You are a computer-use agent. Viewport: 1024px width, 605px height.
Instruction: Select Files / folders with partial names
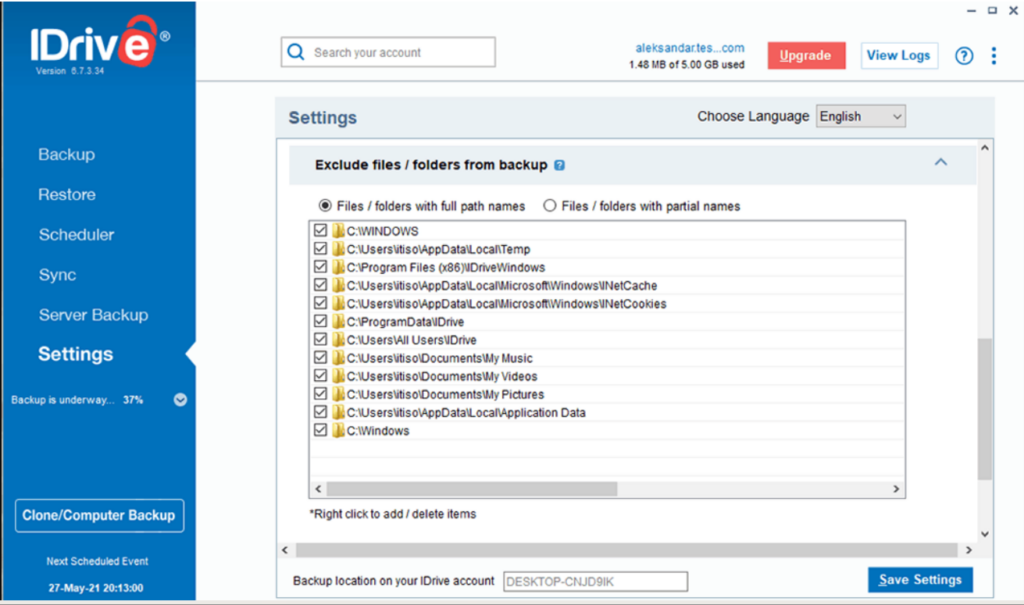(550, 206)
